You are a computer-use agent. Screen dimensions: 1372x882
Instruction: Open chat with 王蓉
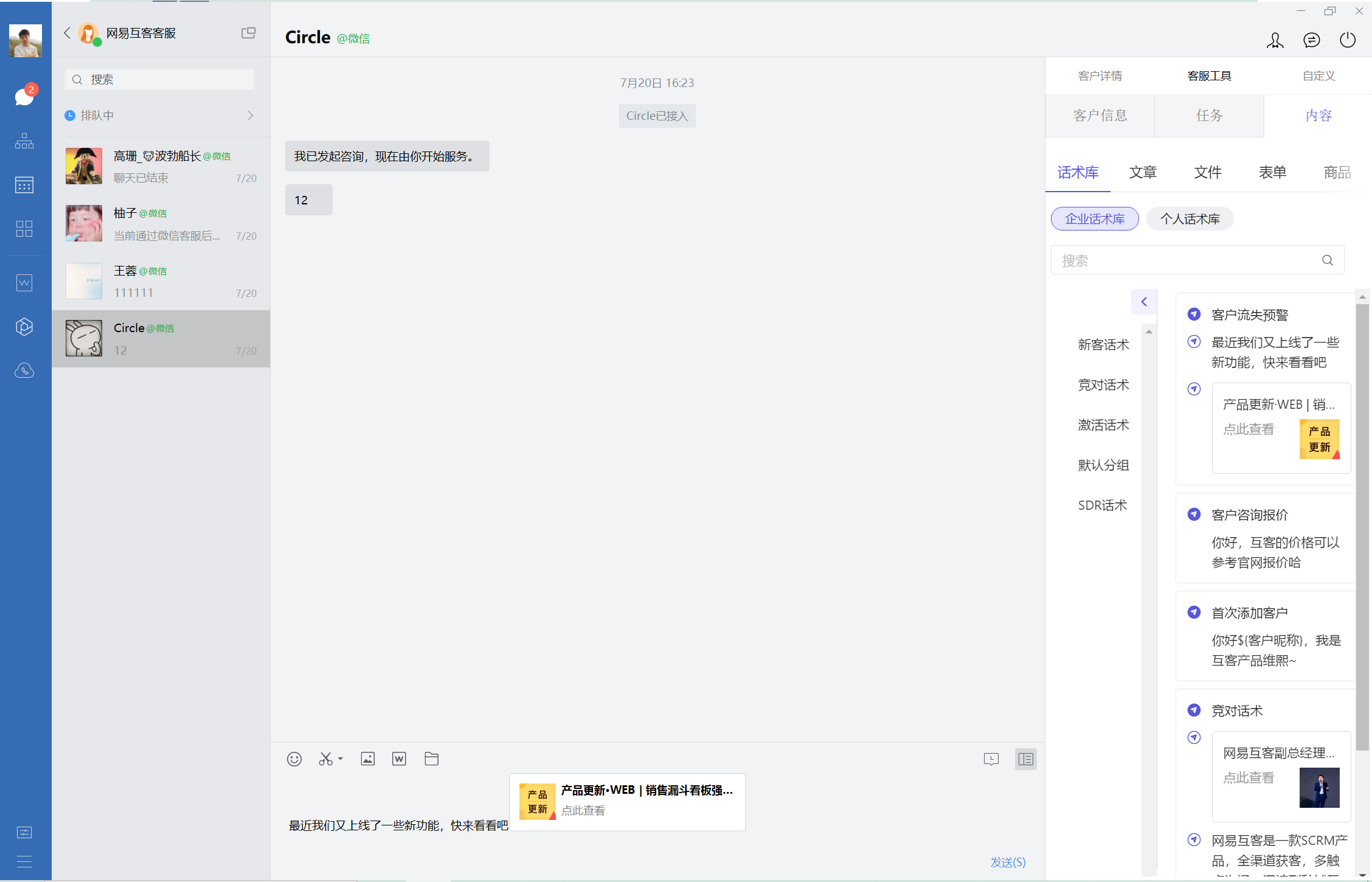click(x=161, y=282)
